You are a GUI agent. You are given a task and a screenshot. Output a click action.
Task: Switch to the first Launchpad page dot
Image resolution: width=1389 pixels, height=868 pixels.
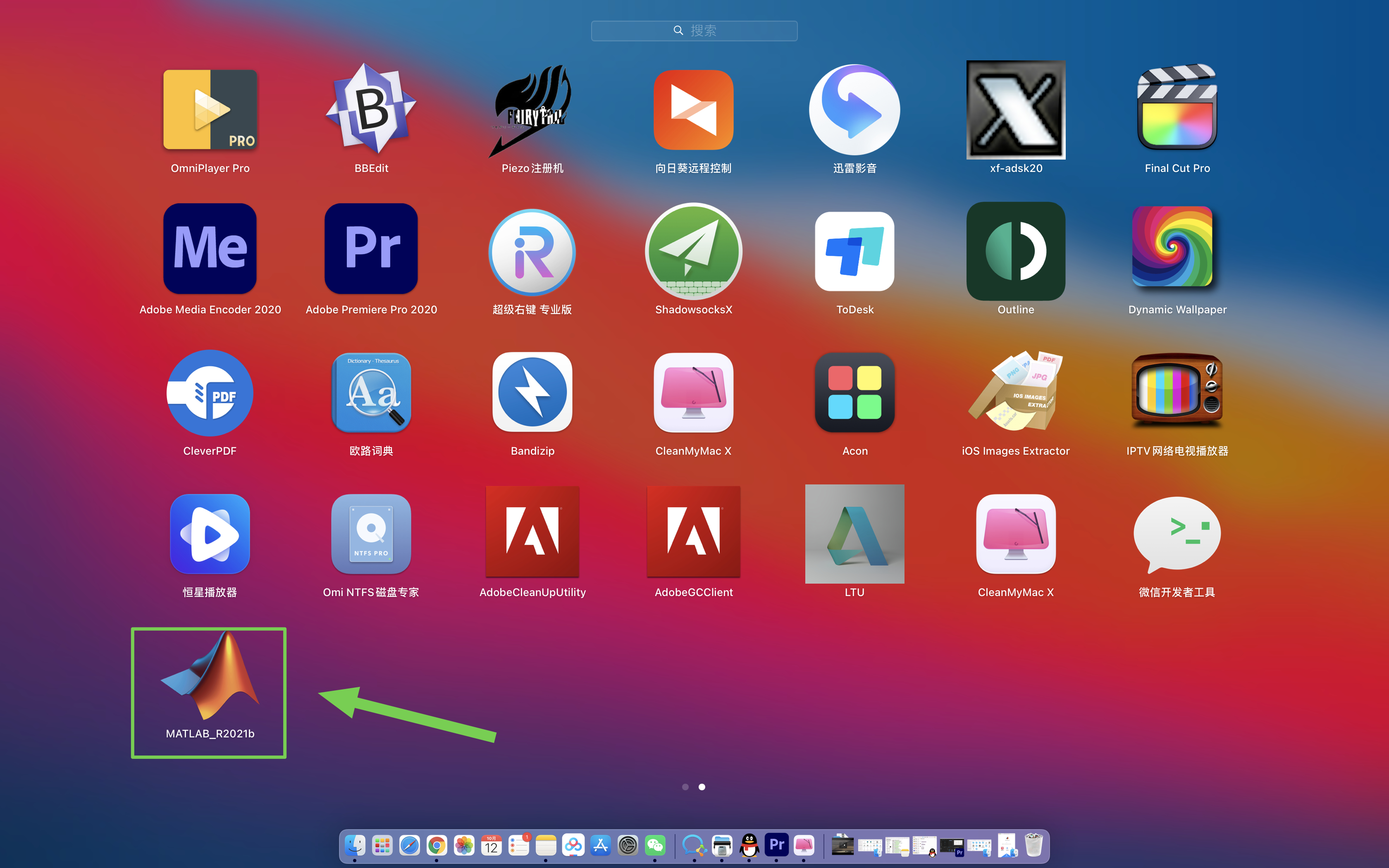(685, 787)
